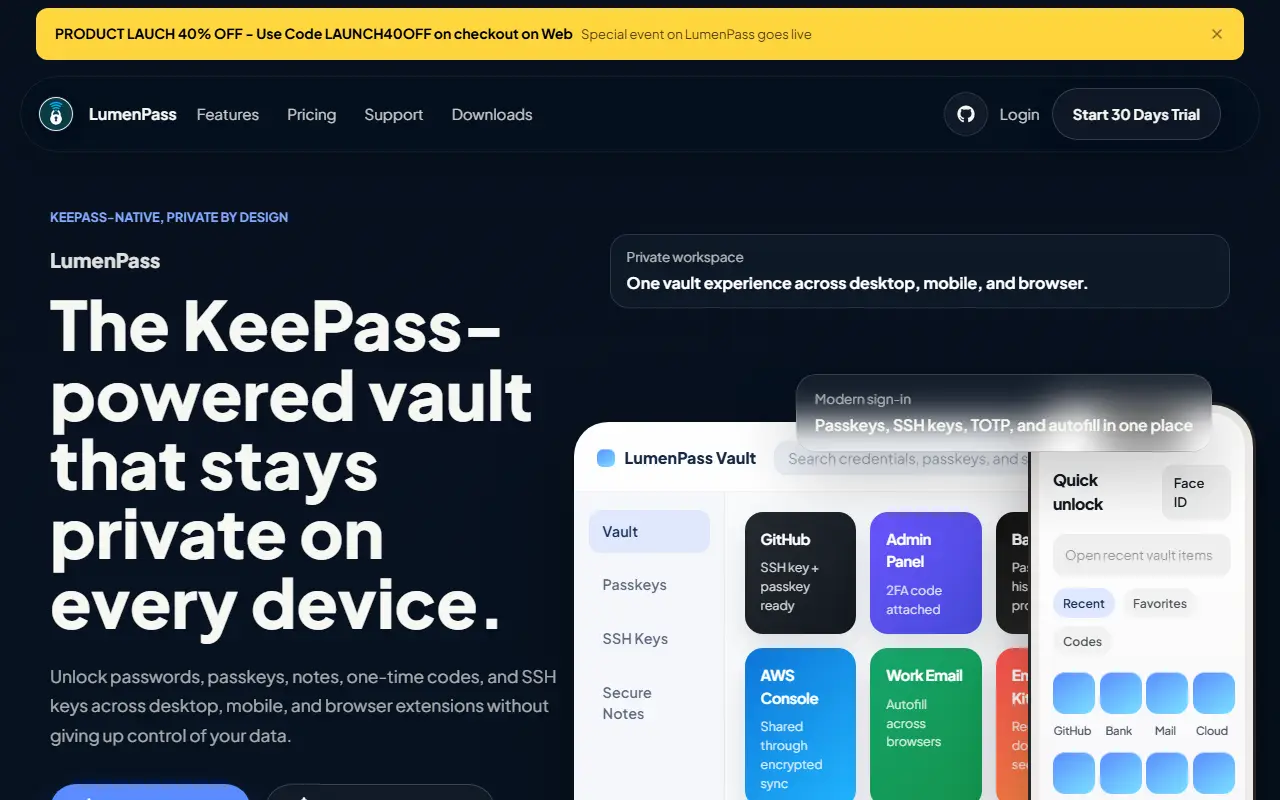Open SSH Keys in the vault sidebar
The width and height of the screenshot is (1280, 800).
pos(649,639)
